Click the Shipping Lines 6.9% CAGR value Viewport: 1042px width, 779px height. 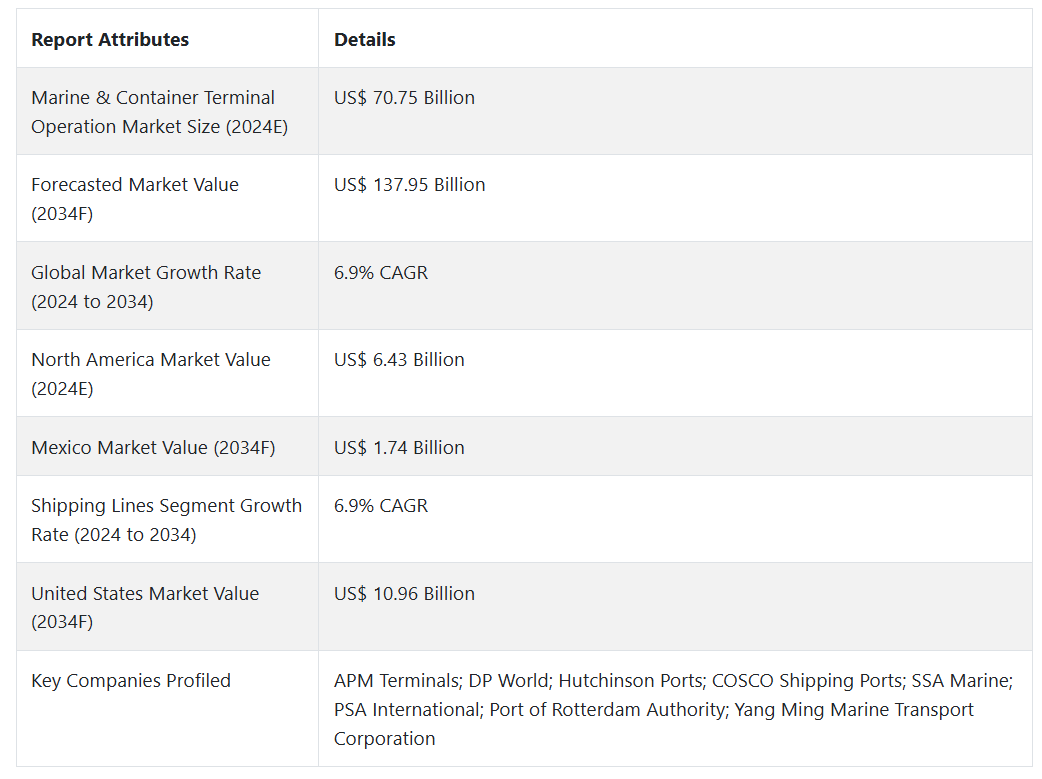(380, 506)
